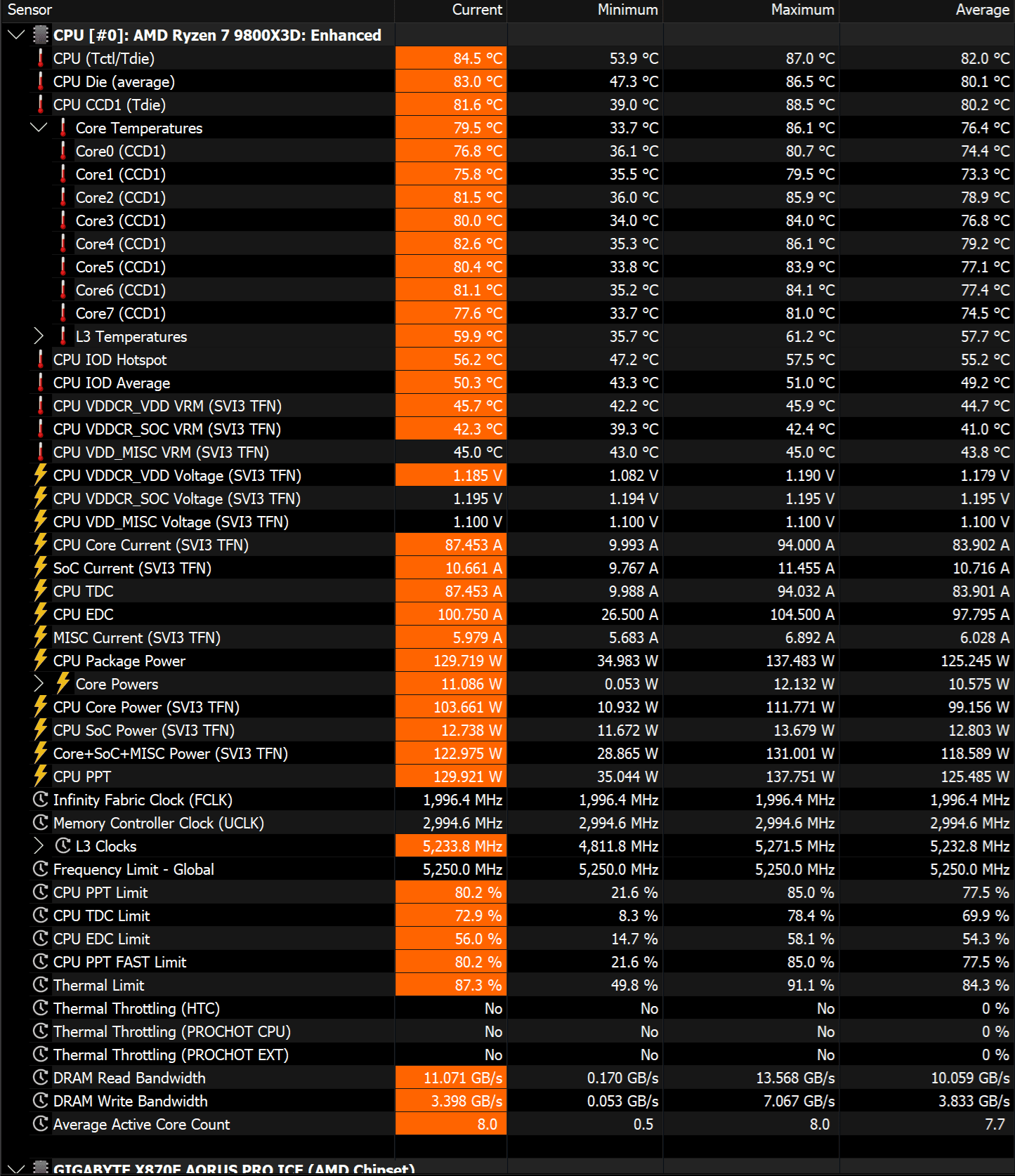Image resolution: width=1015 pixels, height=1176 pixels.
Task: Click the lightning icon for CPU PPT
Action: pyautogui.click(x=41, y=777)
